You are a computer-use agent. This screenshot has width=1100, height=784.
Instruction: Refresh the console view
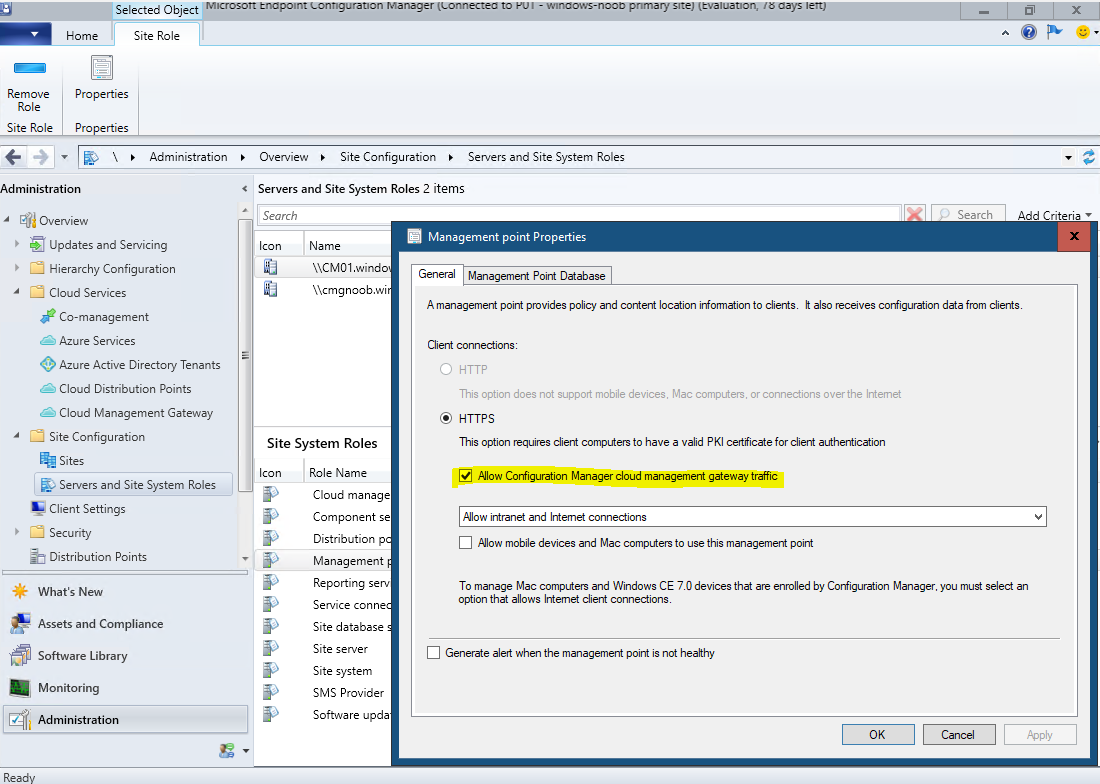pos(1088,157)
